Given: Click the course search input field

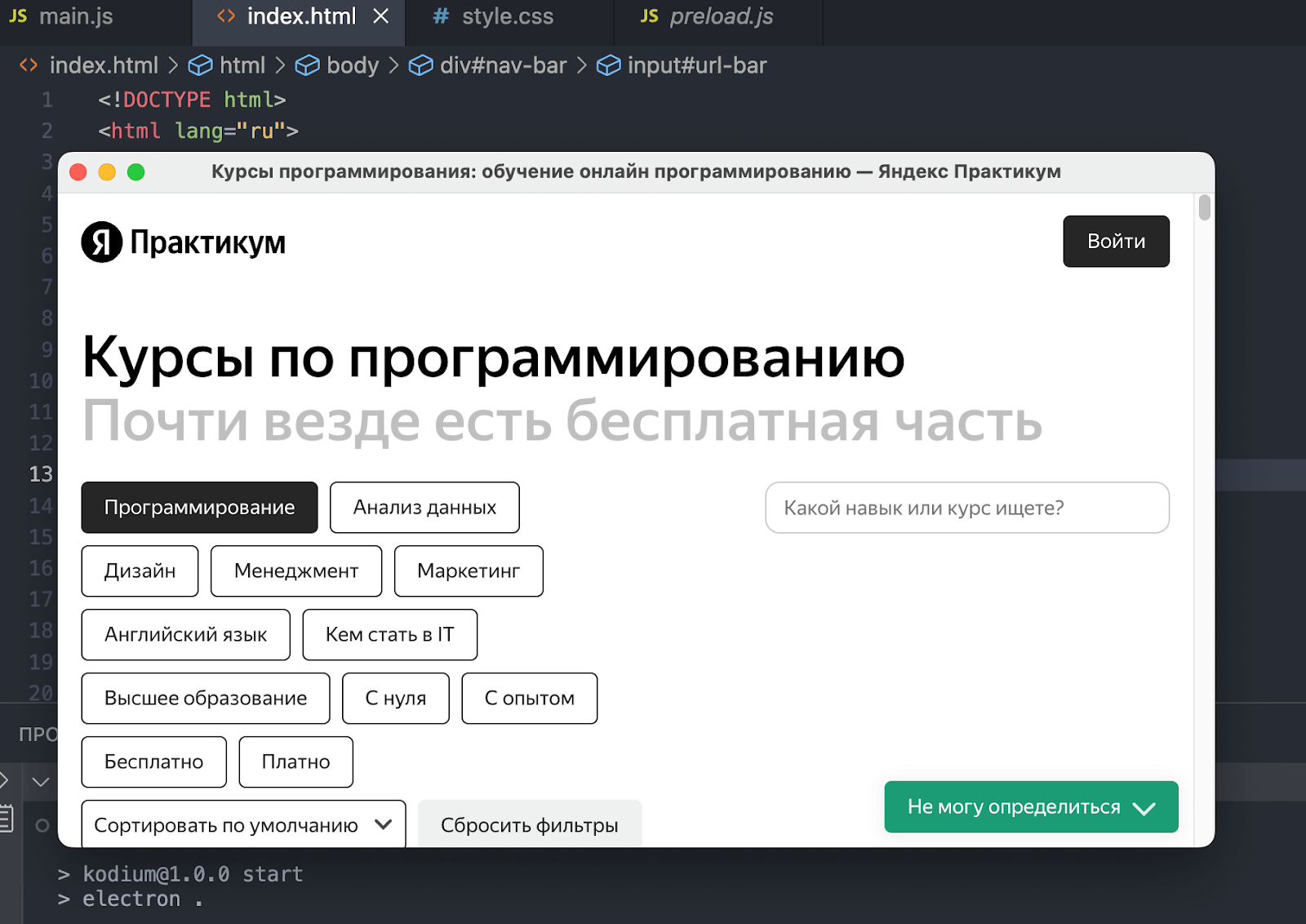Looking at the screenshot, I should tap(966, 507).
